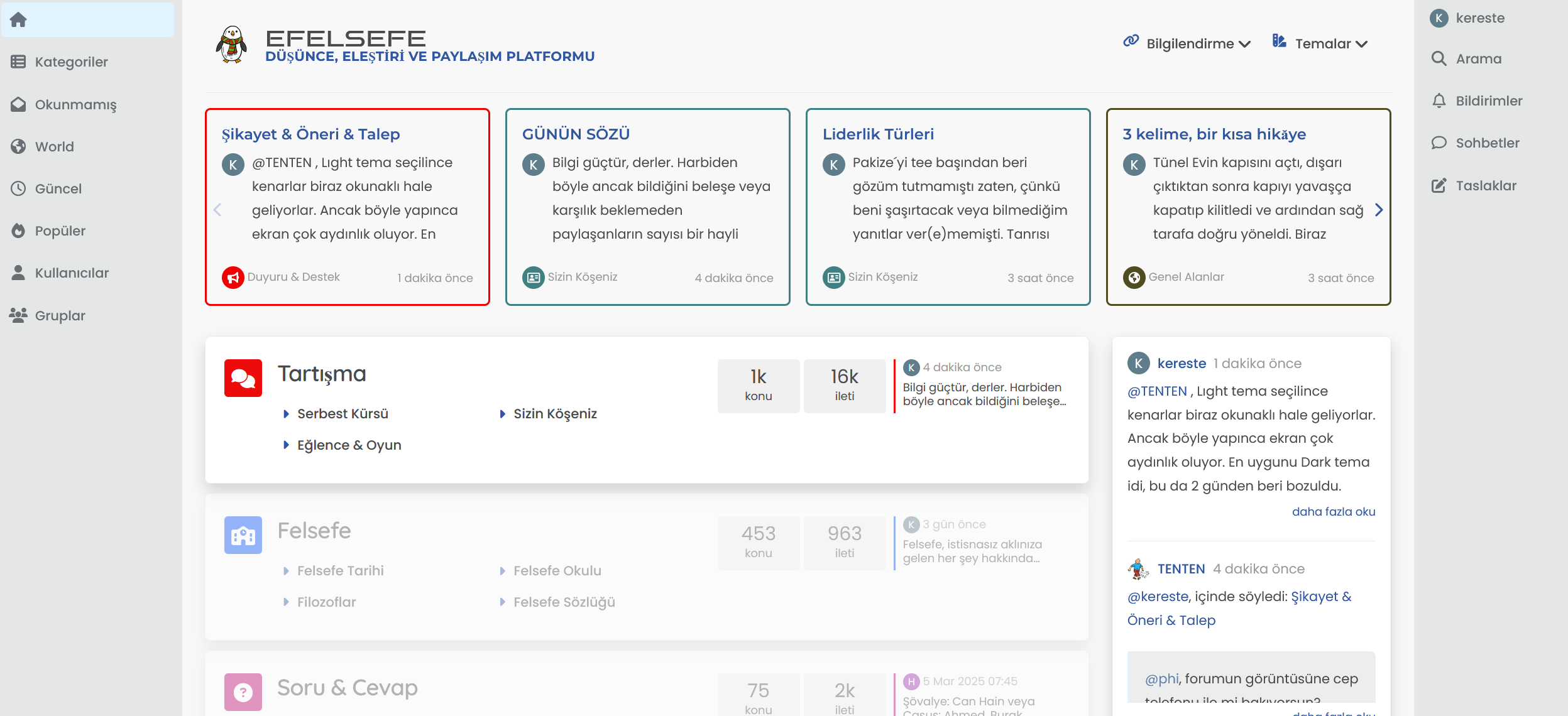Open Kategoriler in the sidebar
This screenshot has height=716, width=1568.
[x=71, y=62]
